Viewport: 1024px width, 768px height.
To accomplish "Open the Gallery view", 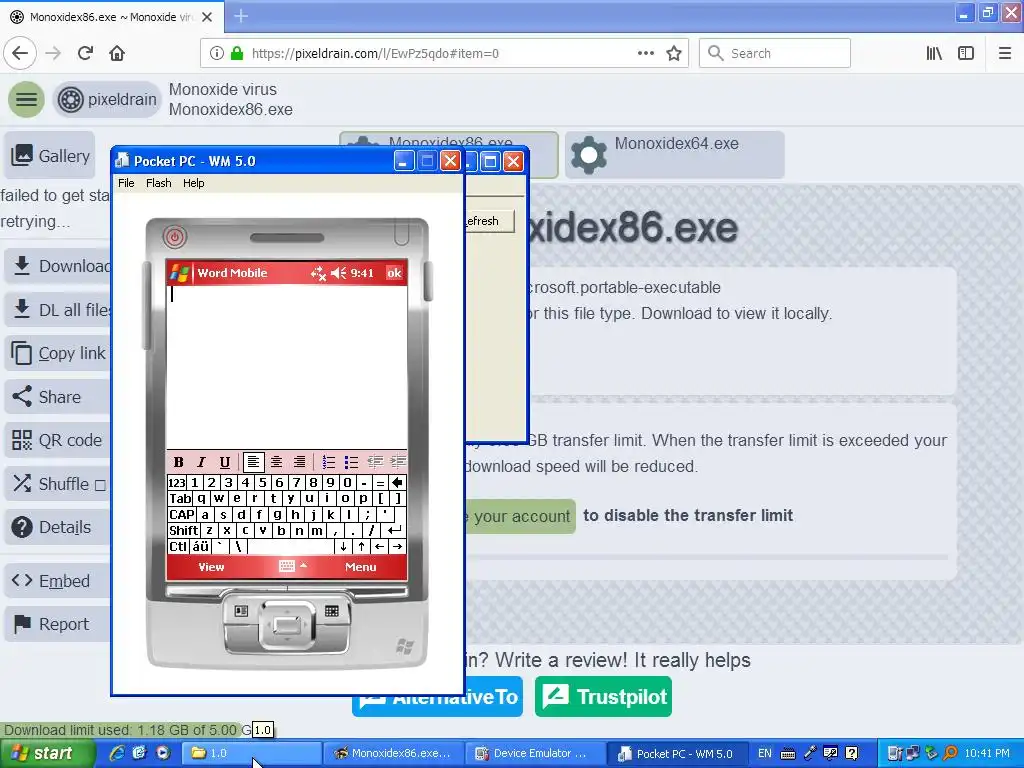I will click(50, 155).
